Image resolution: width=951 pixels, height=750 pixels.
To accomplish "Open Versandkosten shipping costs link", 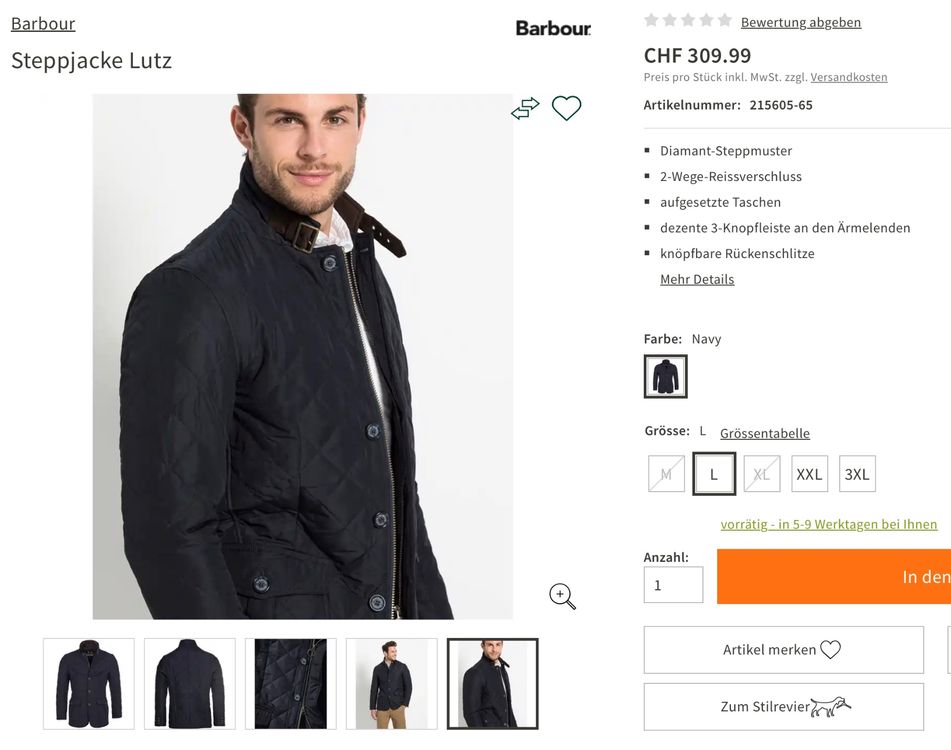I will (x=849, y=77).
